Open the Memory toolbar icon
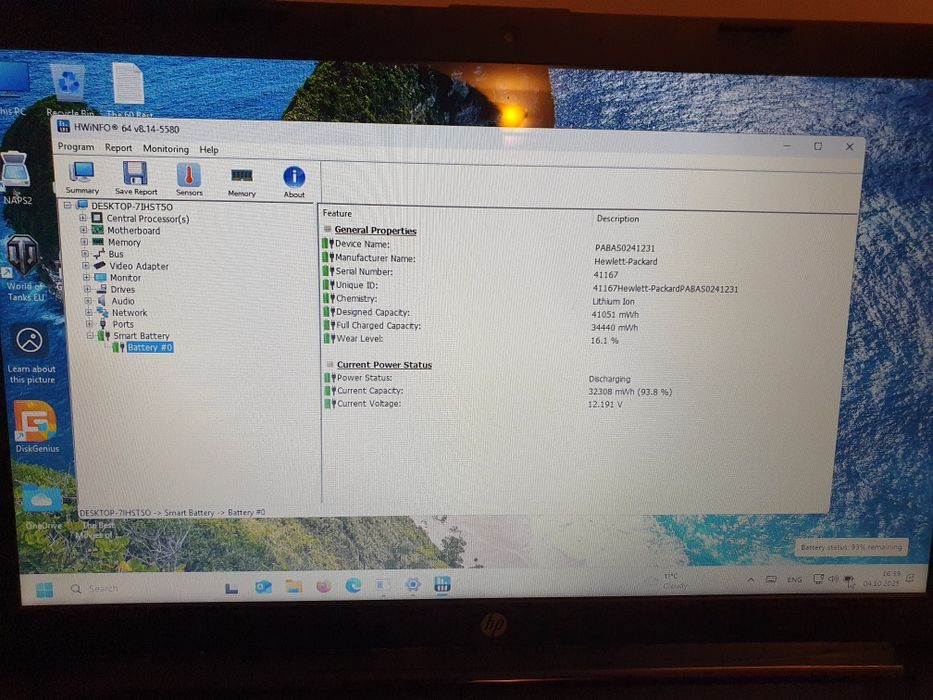933x700 pixels. click(x=242, y=182)
